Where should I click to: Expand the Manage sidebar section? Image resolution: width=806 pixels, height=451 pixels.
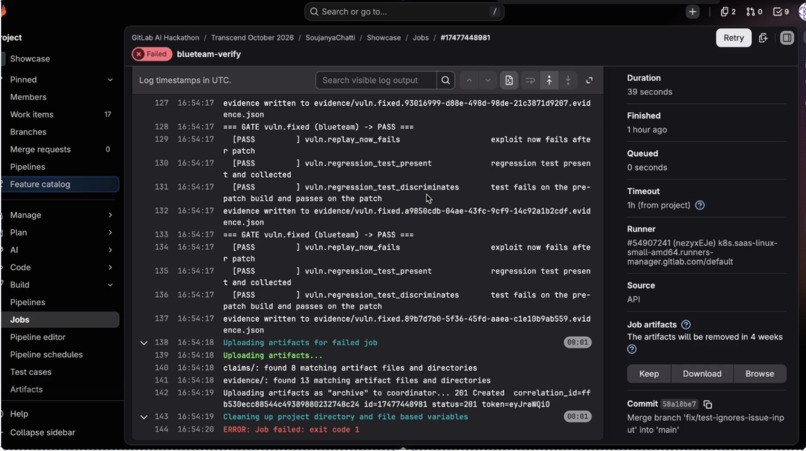point(110,215)
